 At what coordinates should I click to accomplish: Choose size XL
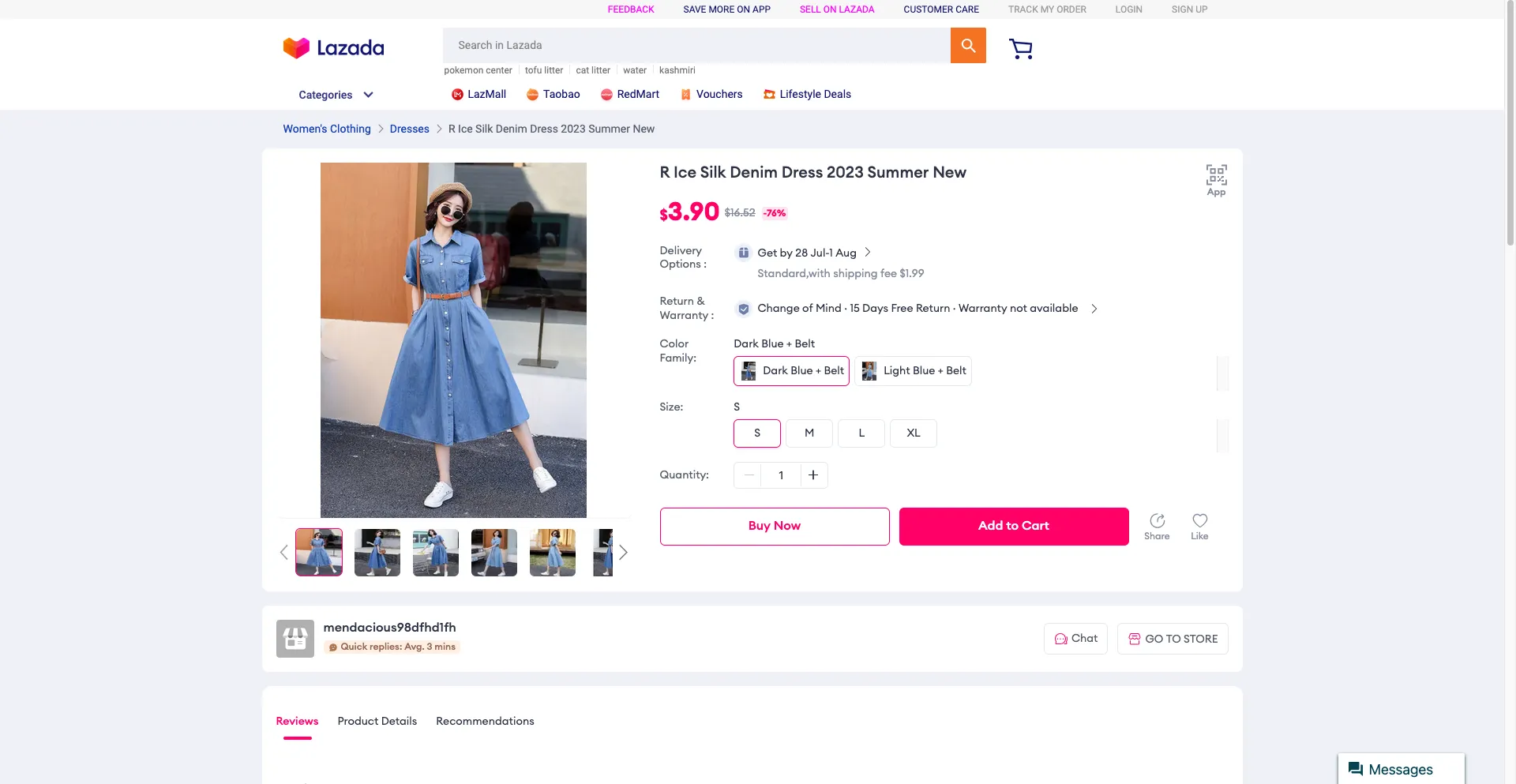914,433
